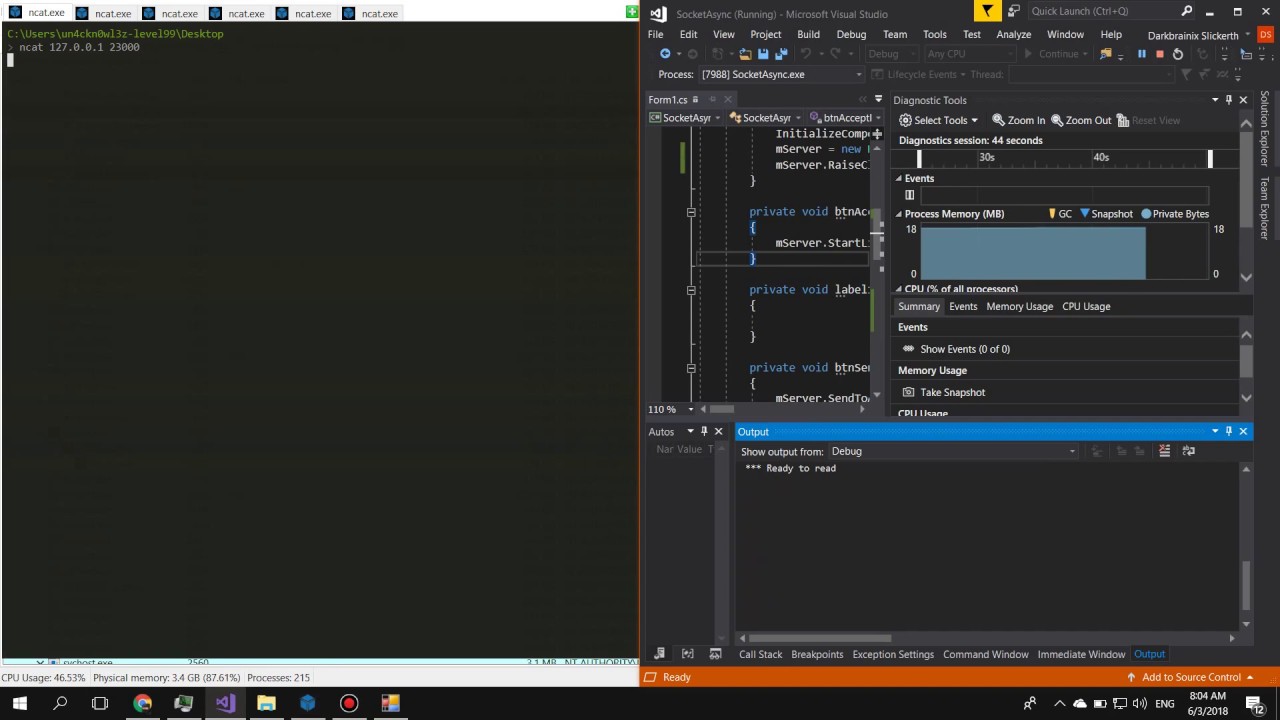Click the Take Snapshot camera button
Screen dimensions: 1280x720
944,392
